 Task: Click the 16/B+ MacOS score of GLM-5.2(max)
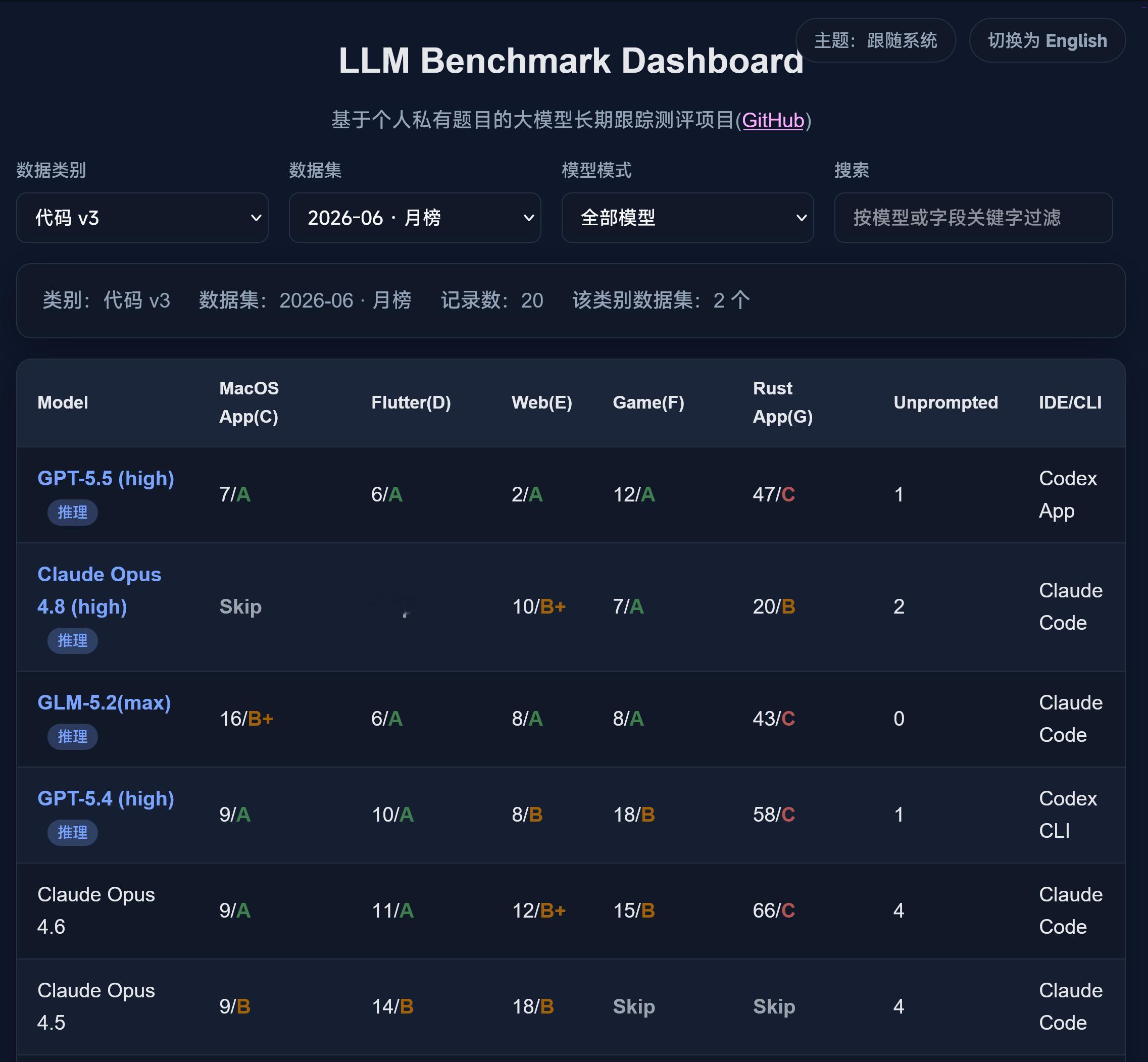(246, 719)
